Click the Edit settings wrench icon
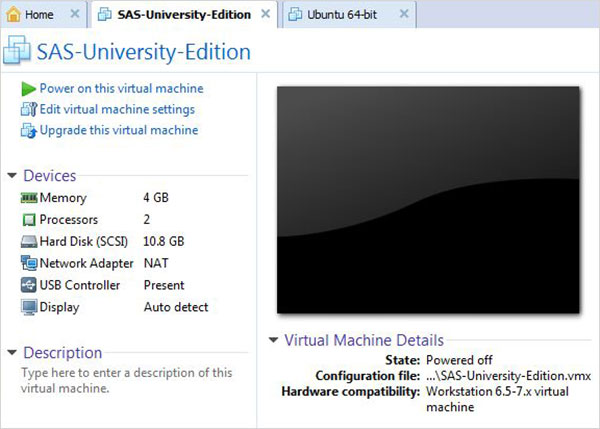600x429 pixels. (29, 109)
